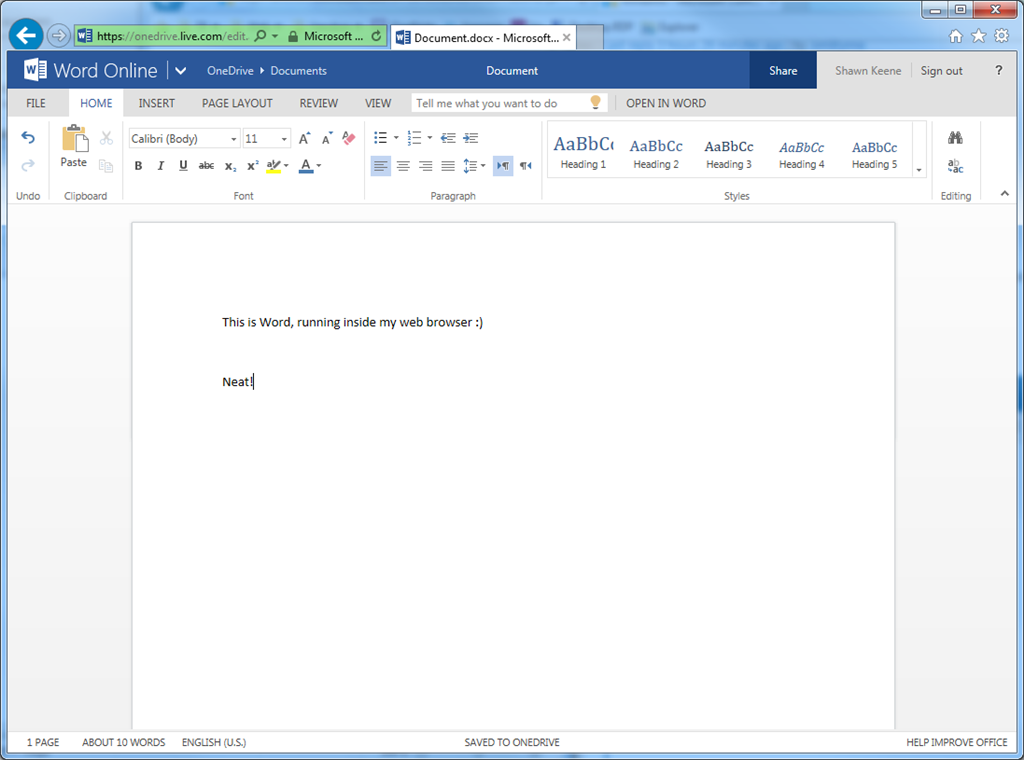1024x760 pixels.
Task: Open the Font Size dropdown
Action: pos(283,138)
